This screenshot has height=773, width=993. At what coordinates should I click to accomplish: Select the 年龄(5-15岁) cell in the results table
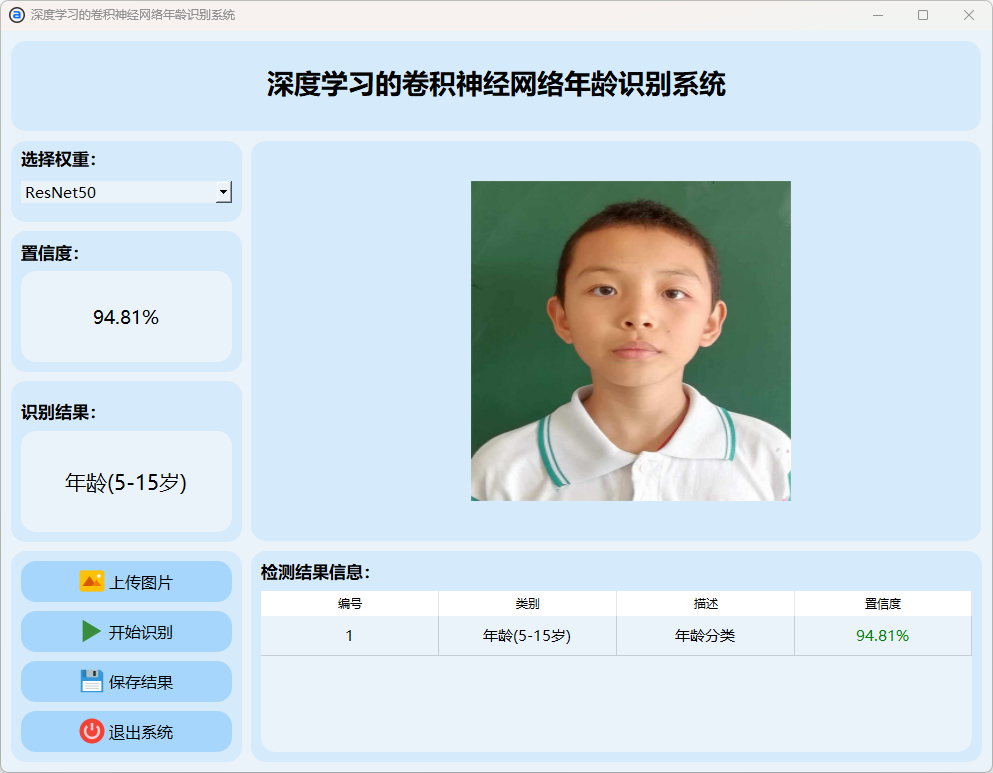pos(527,636)
